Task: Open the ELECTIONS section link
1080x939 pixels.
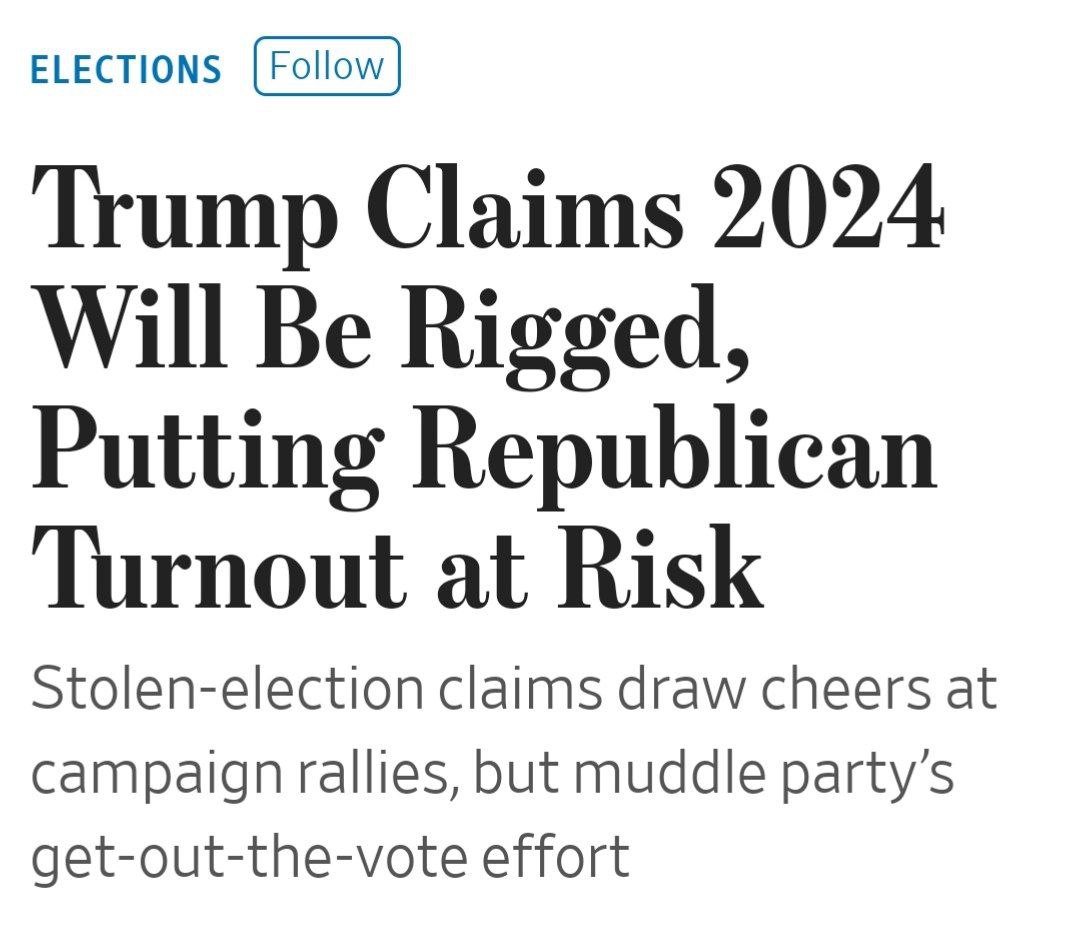Action: (126, 68)
